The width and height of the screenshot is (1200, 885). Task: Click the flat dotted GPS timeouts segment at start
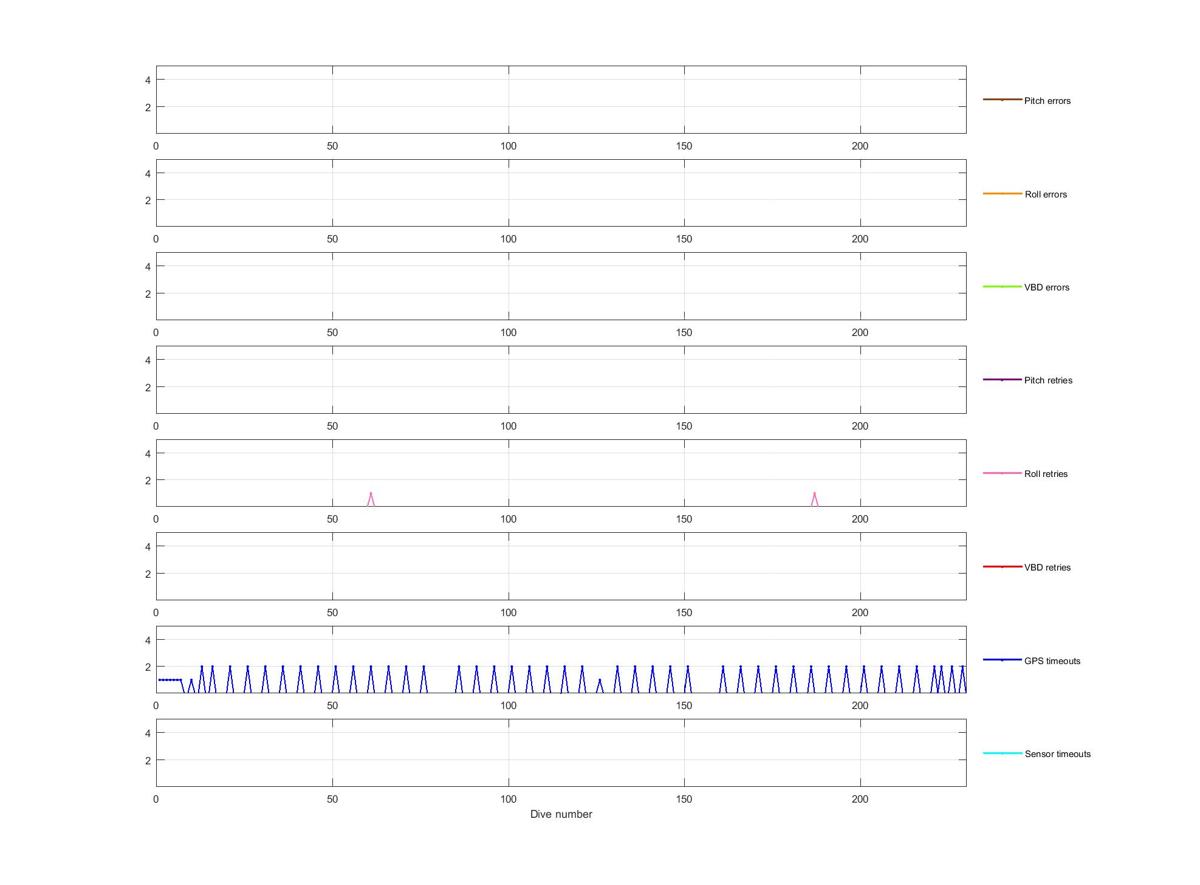[170, 680]
